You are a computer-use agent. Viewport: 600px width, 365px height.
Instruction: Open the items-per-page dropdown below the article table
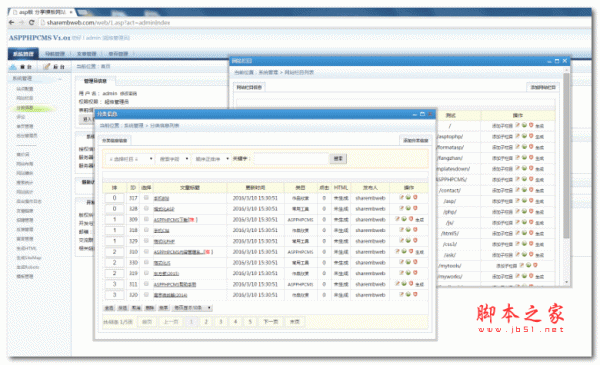coord(192,308)
